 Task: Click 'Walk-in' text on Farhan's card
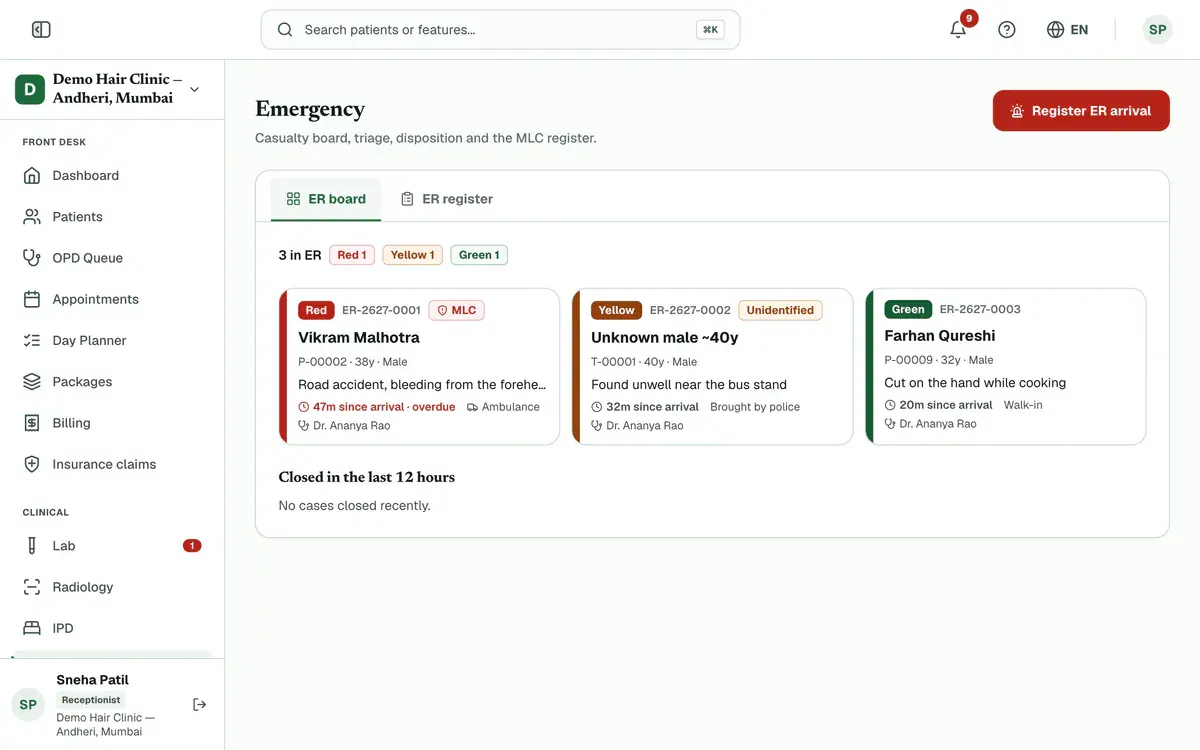[x=1023, y=405]
